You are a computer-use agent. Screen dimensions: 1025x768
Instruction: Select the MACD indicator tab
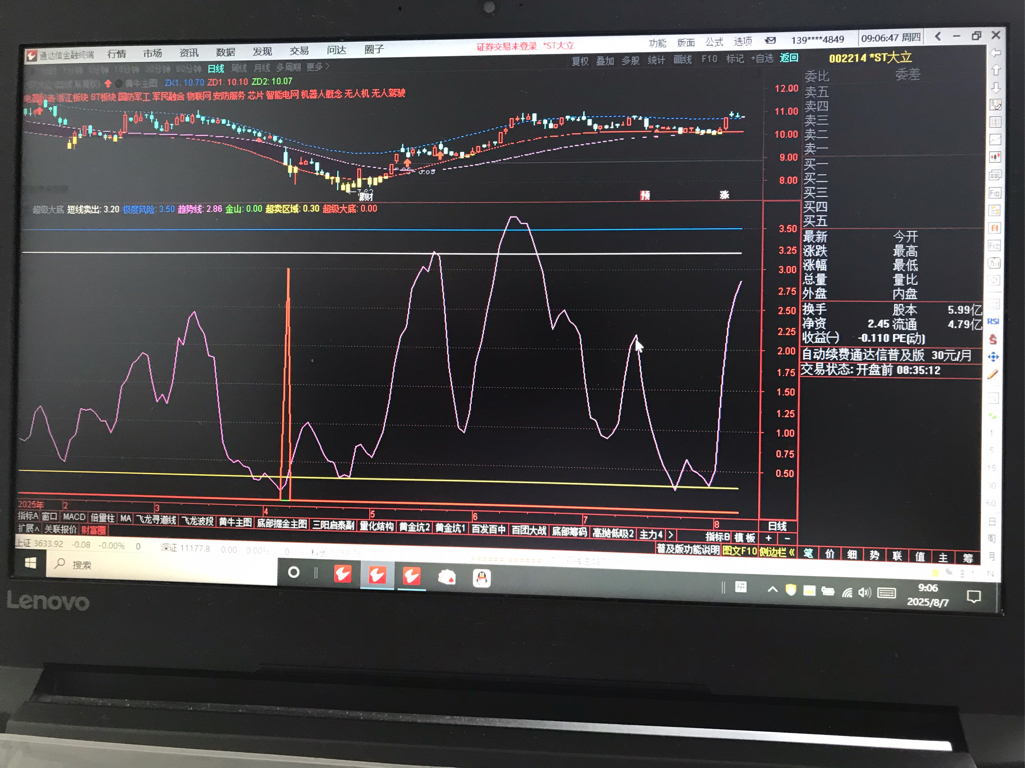tap(74, 517)
